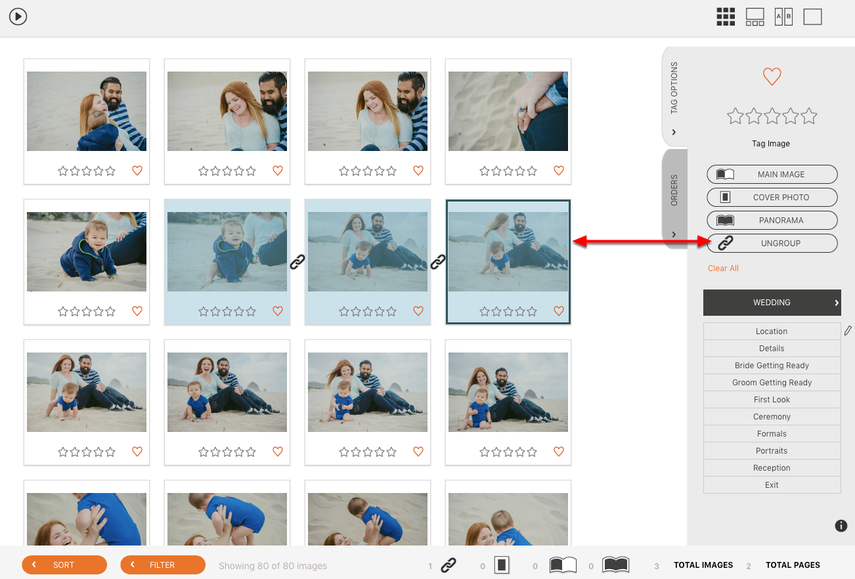This screenshot has width=855, height=579.
Task: Select the Bride Getting Ready tag
Action: pyautogui.click(x=772, y=365)
